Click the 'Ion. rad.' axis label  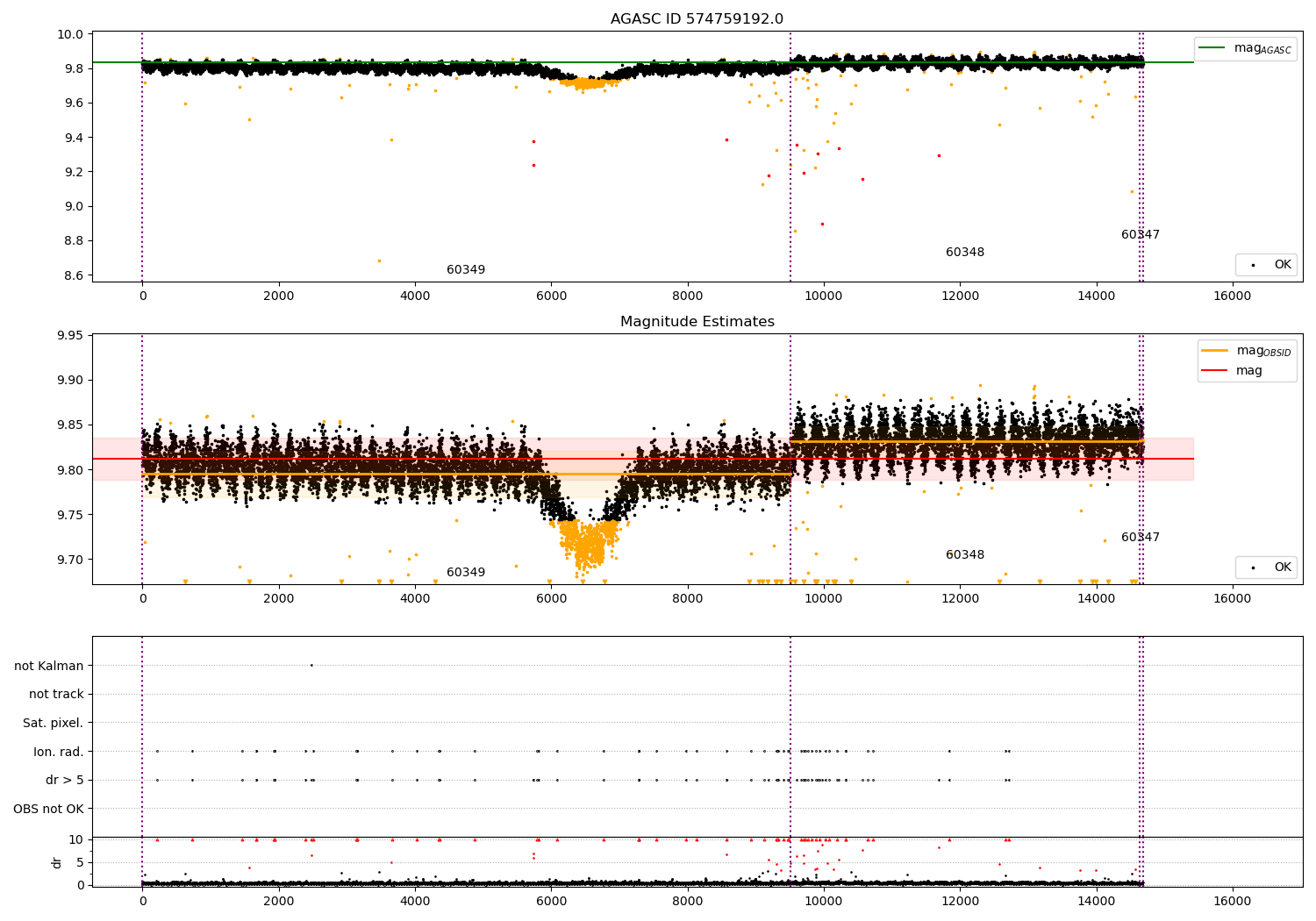pos(59,752)
